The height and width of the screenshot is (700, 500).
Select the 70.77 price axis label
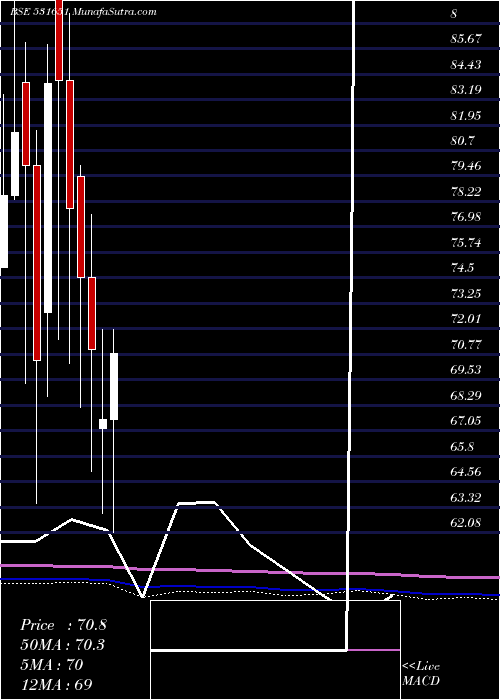(x=466, y=344)
